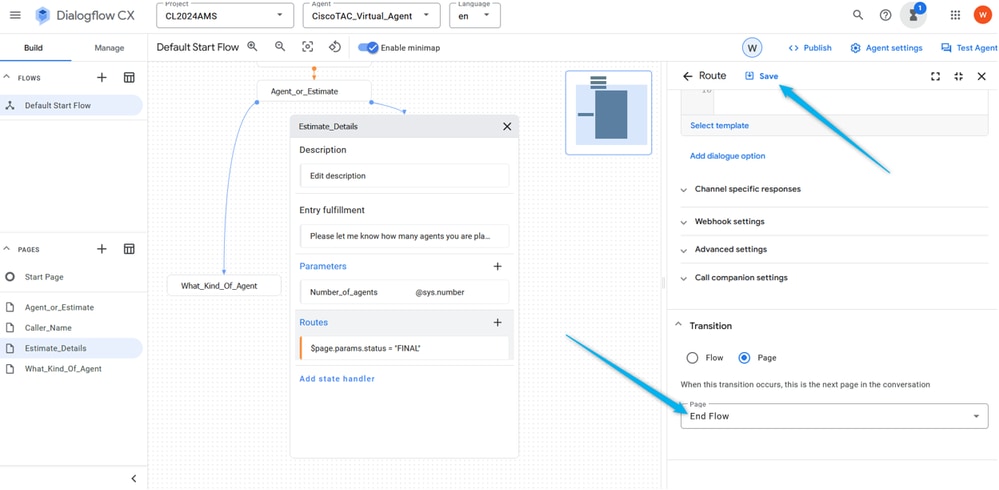Open the Routes section heading
The height and width of the screenshot is (490, 999).
(x=313, y=322)
